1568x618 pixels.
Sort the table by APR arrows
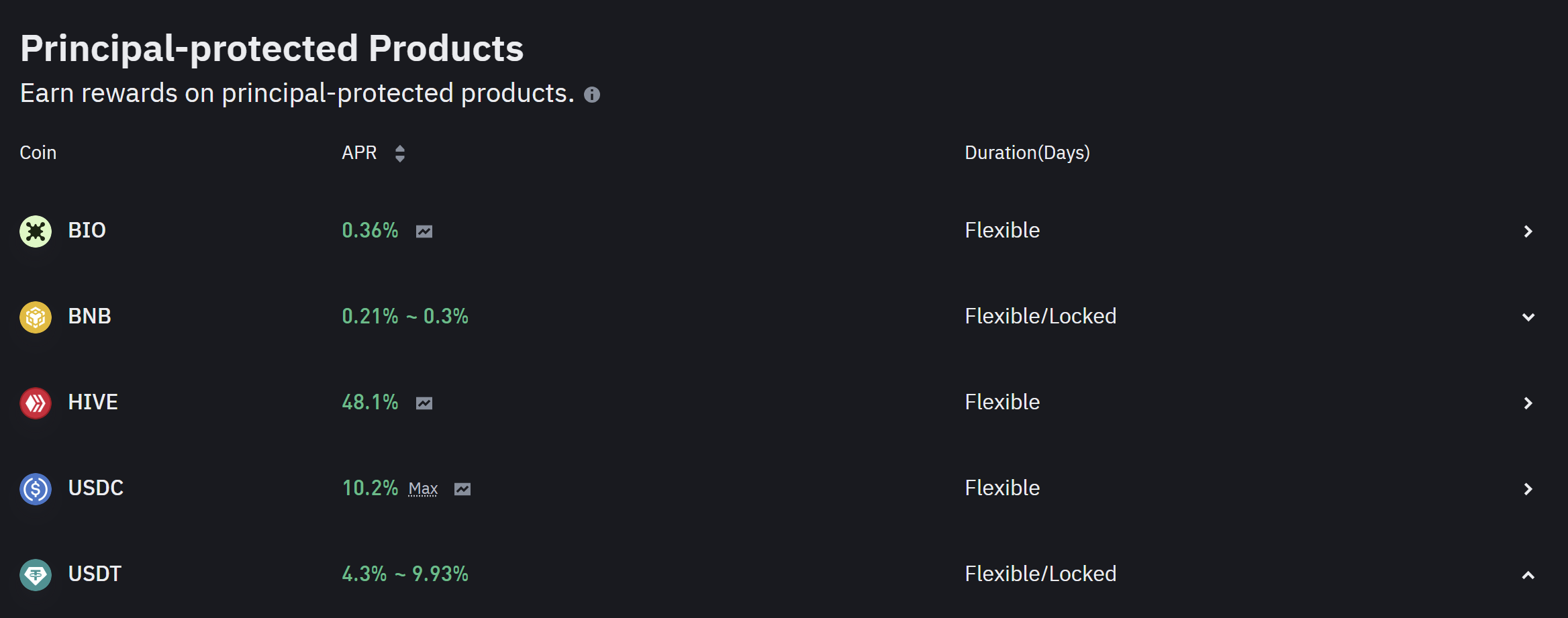(x=400, y=154)
